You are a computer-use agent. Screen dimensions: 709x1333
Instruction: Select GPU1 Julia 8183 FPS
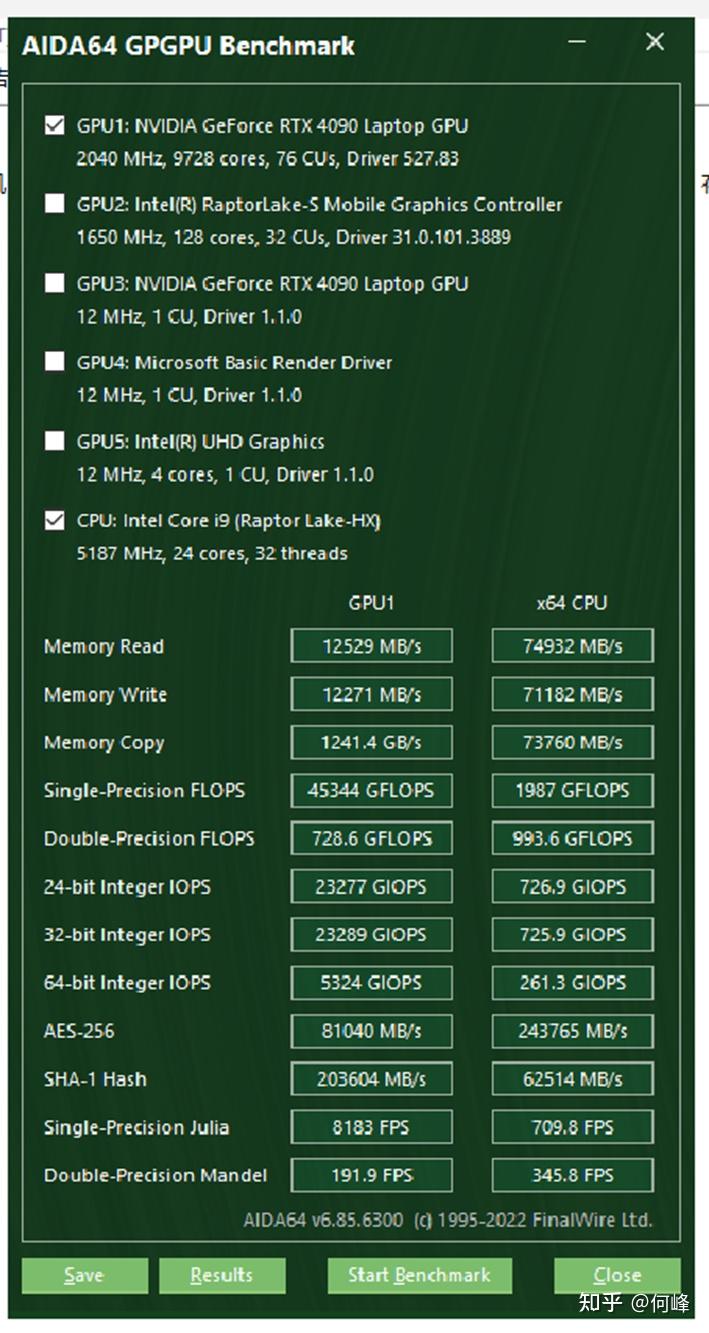click(372, 1126)
